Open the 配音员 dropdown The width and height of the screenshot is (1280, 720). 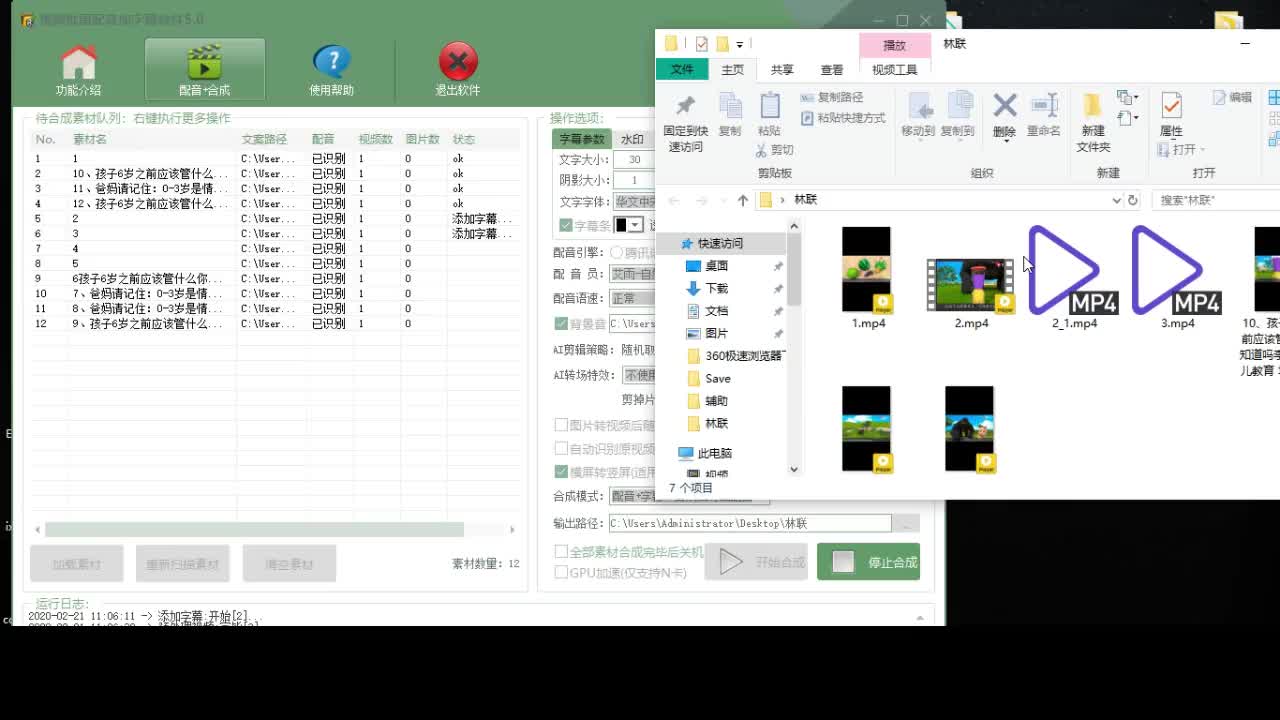point(633,273)
